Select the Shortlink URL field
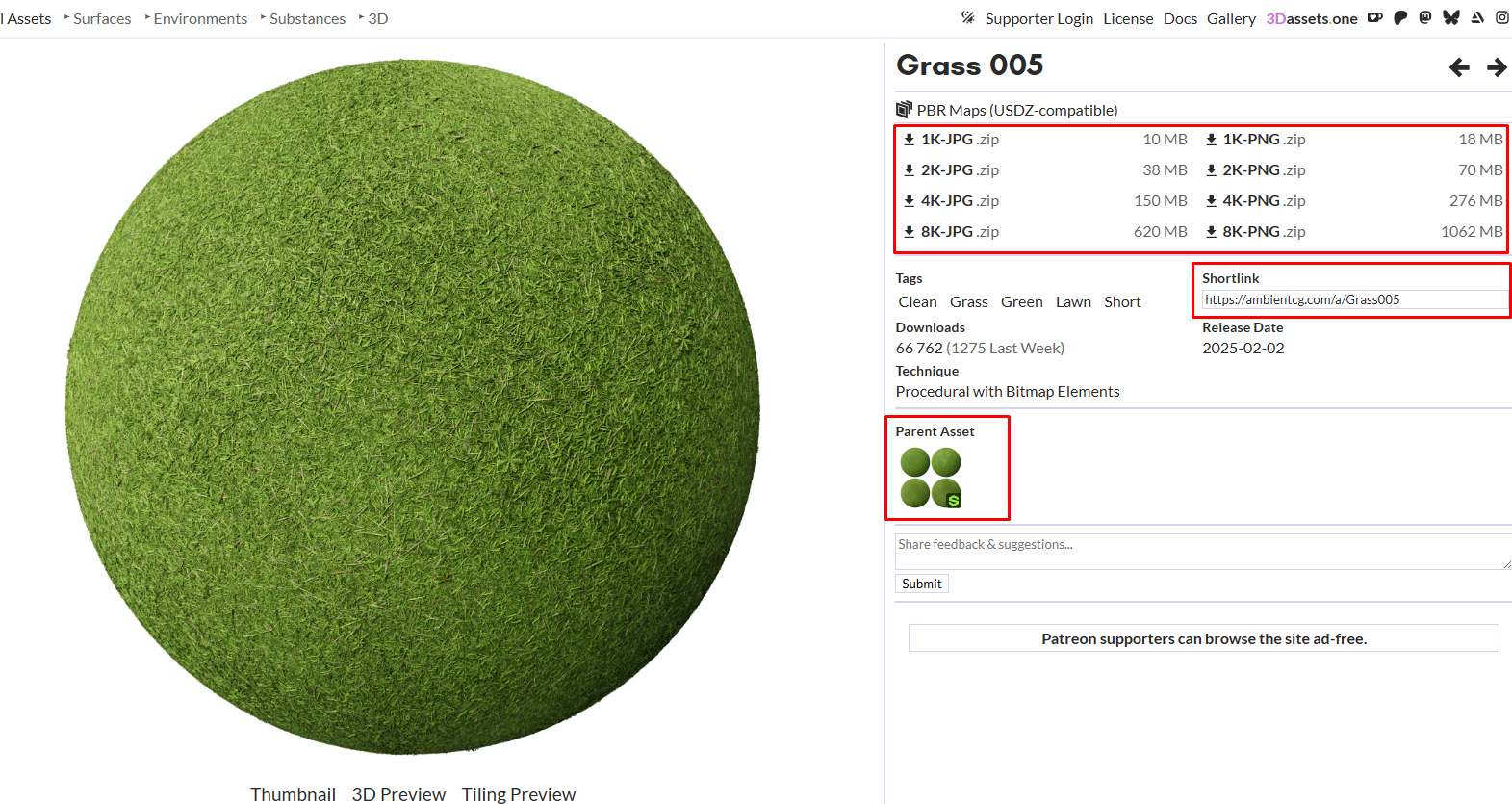This screenshot has height=804, width=1512. pyautogui.click(x=1355, y=299)
